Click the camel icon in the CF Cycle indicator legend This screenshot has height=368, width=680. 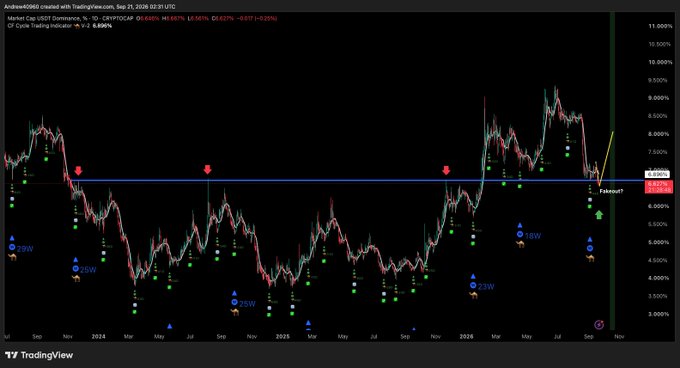coord(77,26)
